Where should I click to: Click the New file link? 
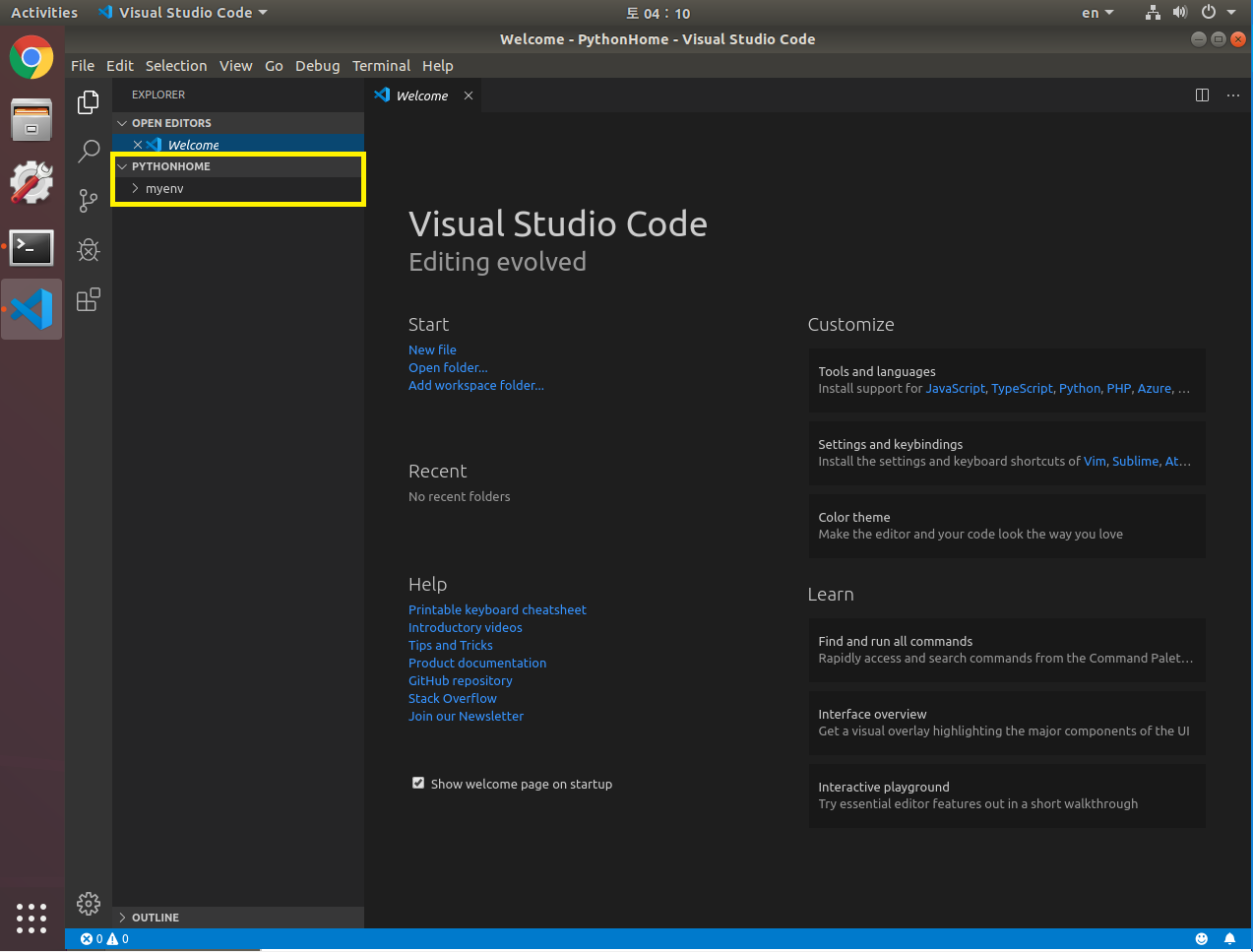point(432,349)
